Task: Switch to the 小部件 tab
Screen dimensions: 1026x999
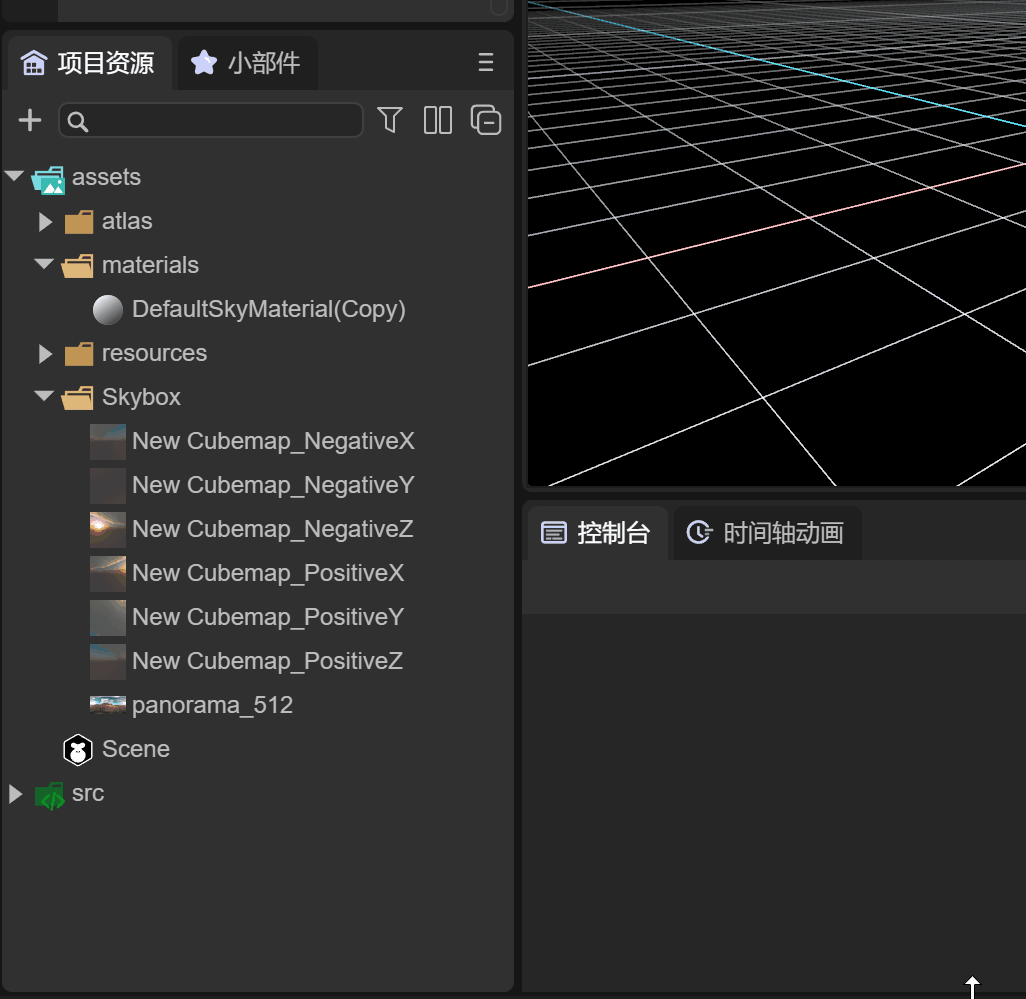Action: (x=246, y=63)
